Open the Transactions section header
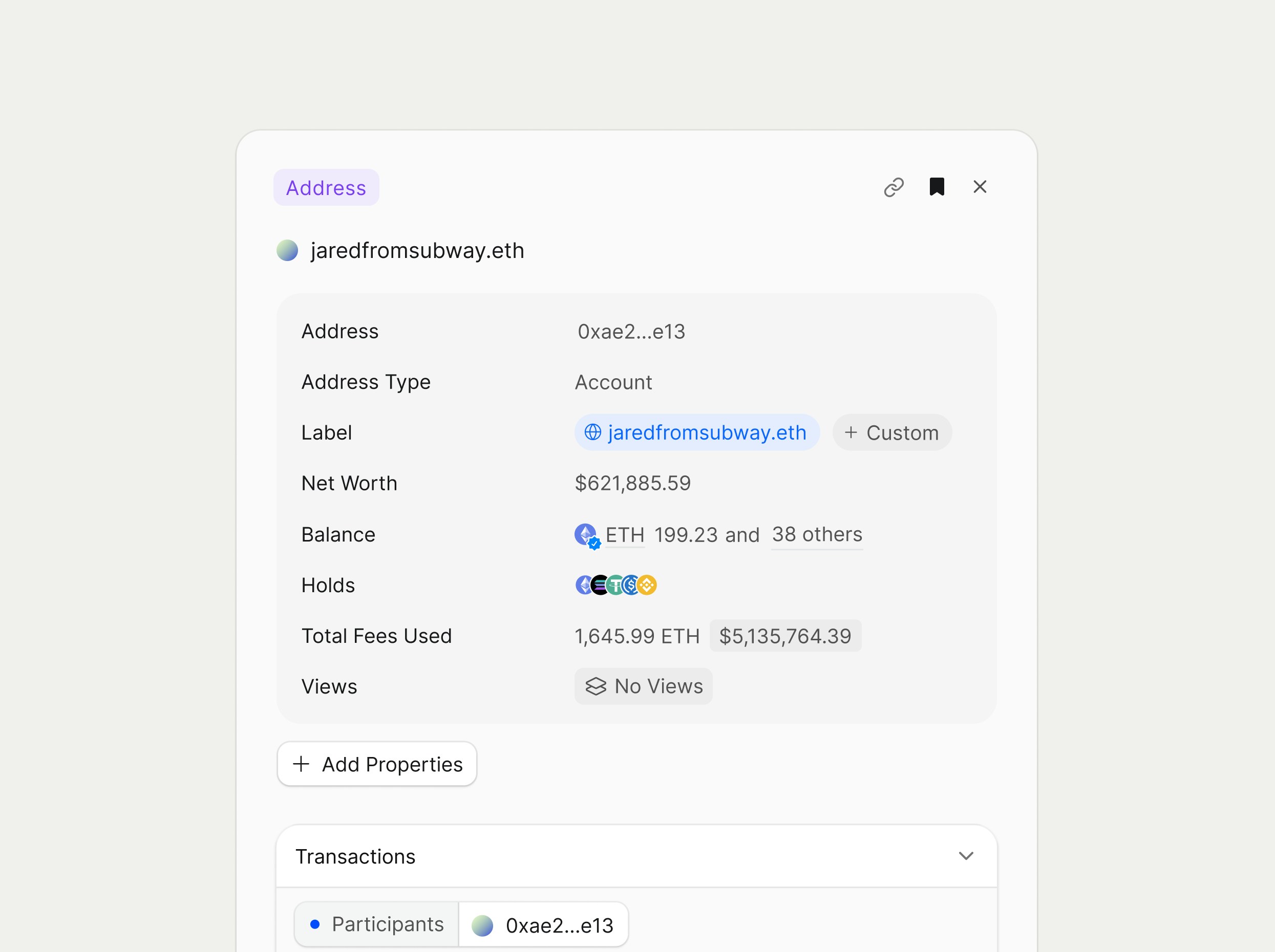1275x952 pixels. tap(356, 856)
